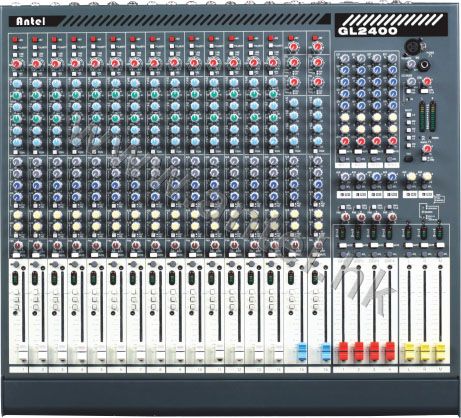Click channel 1 green LED meter above fader
The height and width of the screenshot is (418, 461).
point(15,278)
